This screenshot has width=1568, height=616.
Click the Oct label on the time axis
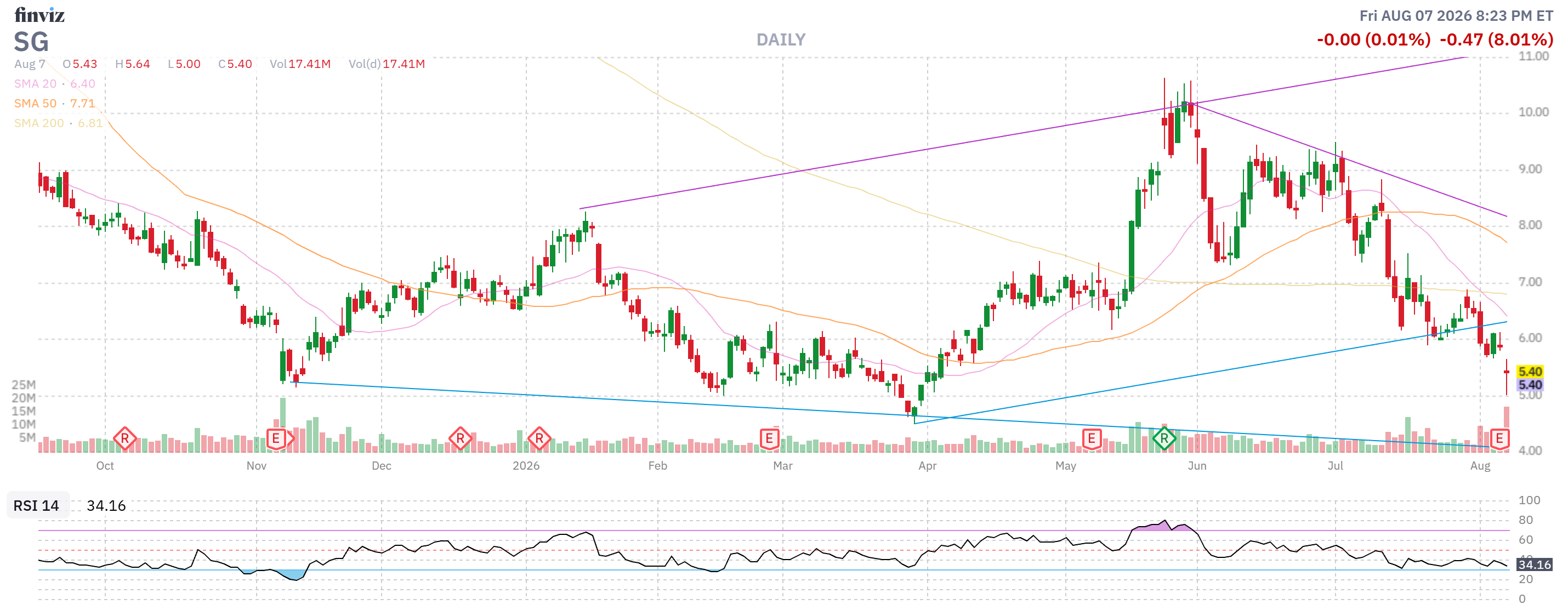[105, 466]
